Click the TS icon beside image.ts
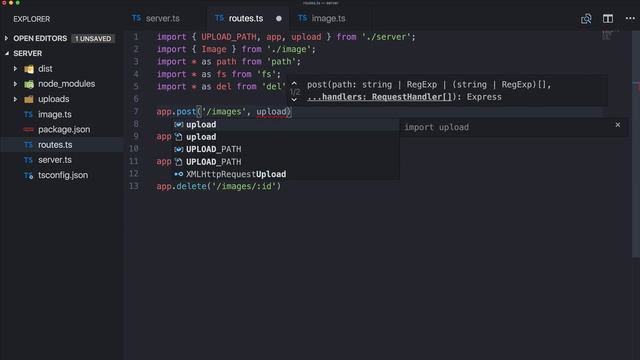The image size is (640, 360). pos(28,114)
